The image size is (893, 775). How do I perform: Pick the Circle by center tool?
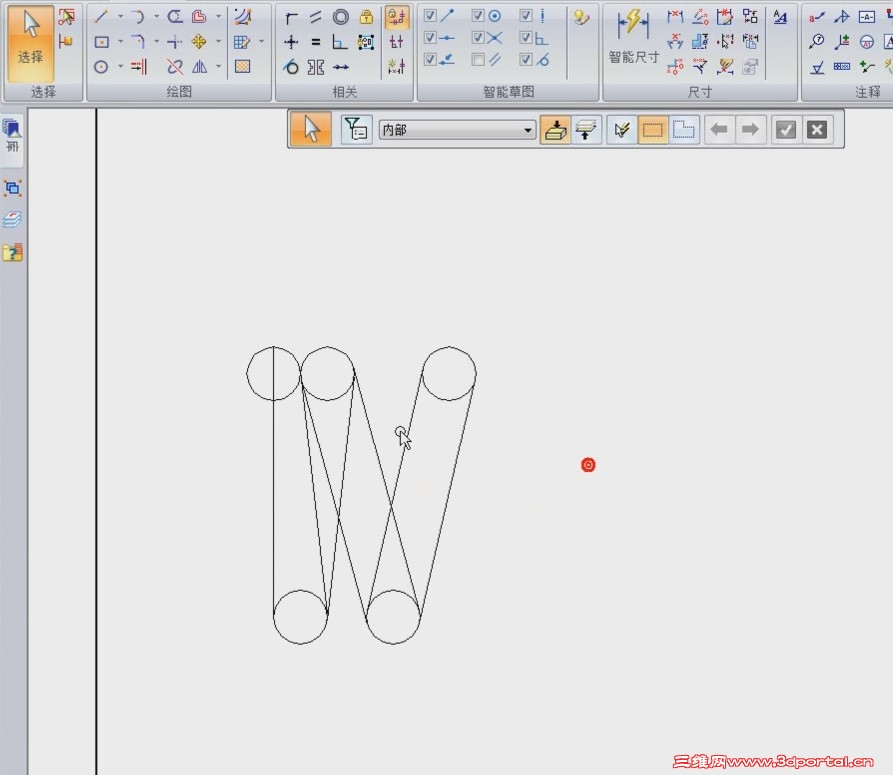[101, 67]
